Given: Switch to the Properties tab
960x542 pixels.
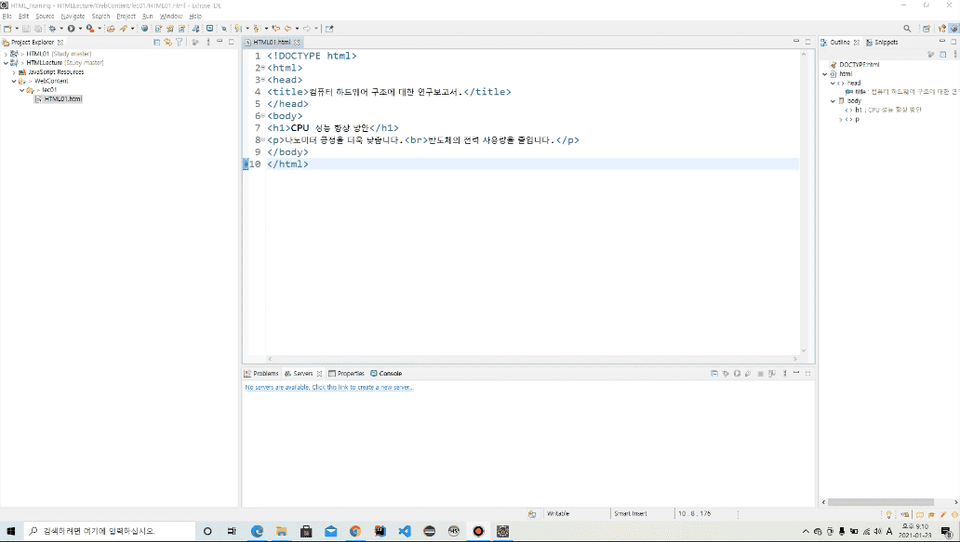Looking at the screenshot, I should pyautogui.click(x=347, y=373).
